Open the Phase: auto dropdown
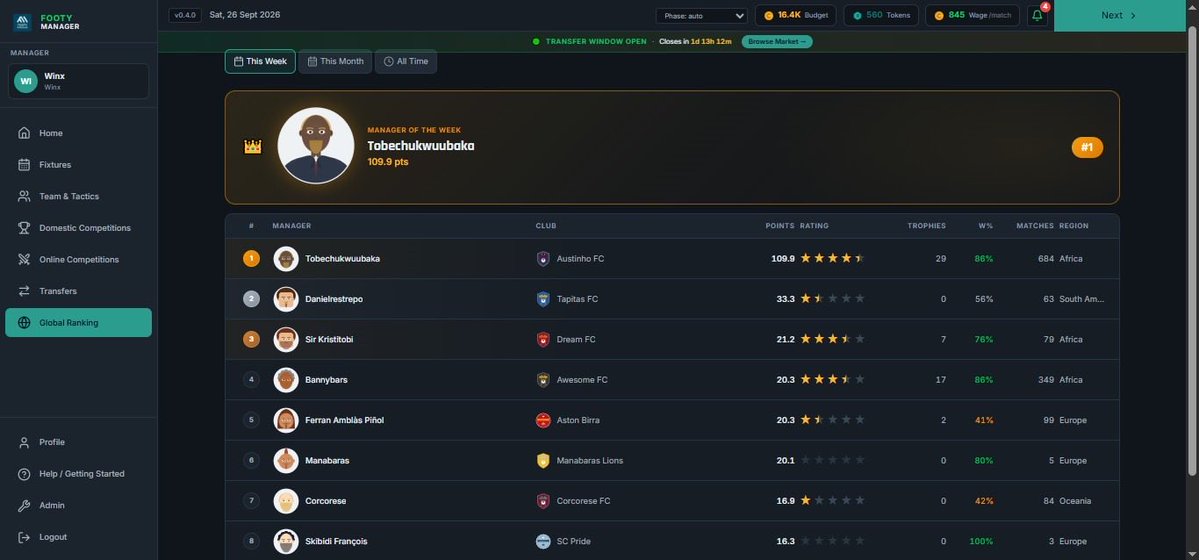The width and height of the screenshot is (1199, 560). point(701,15)
